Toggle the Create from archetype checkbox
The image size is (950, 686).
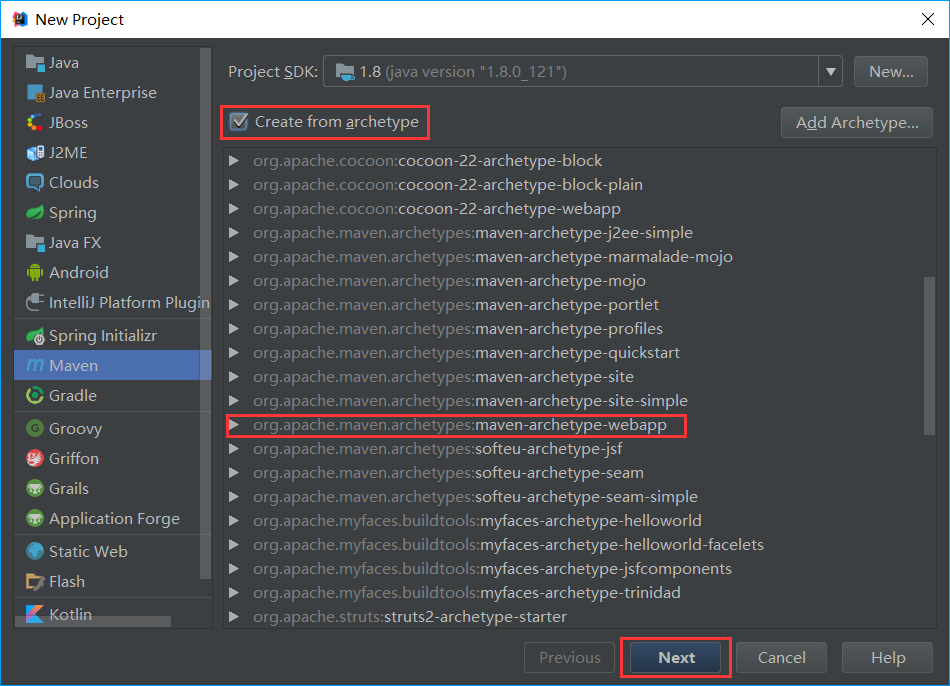tap(239, 122)
